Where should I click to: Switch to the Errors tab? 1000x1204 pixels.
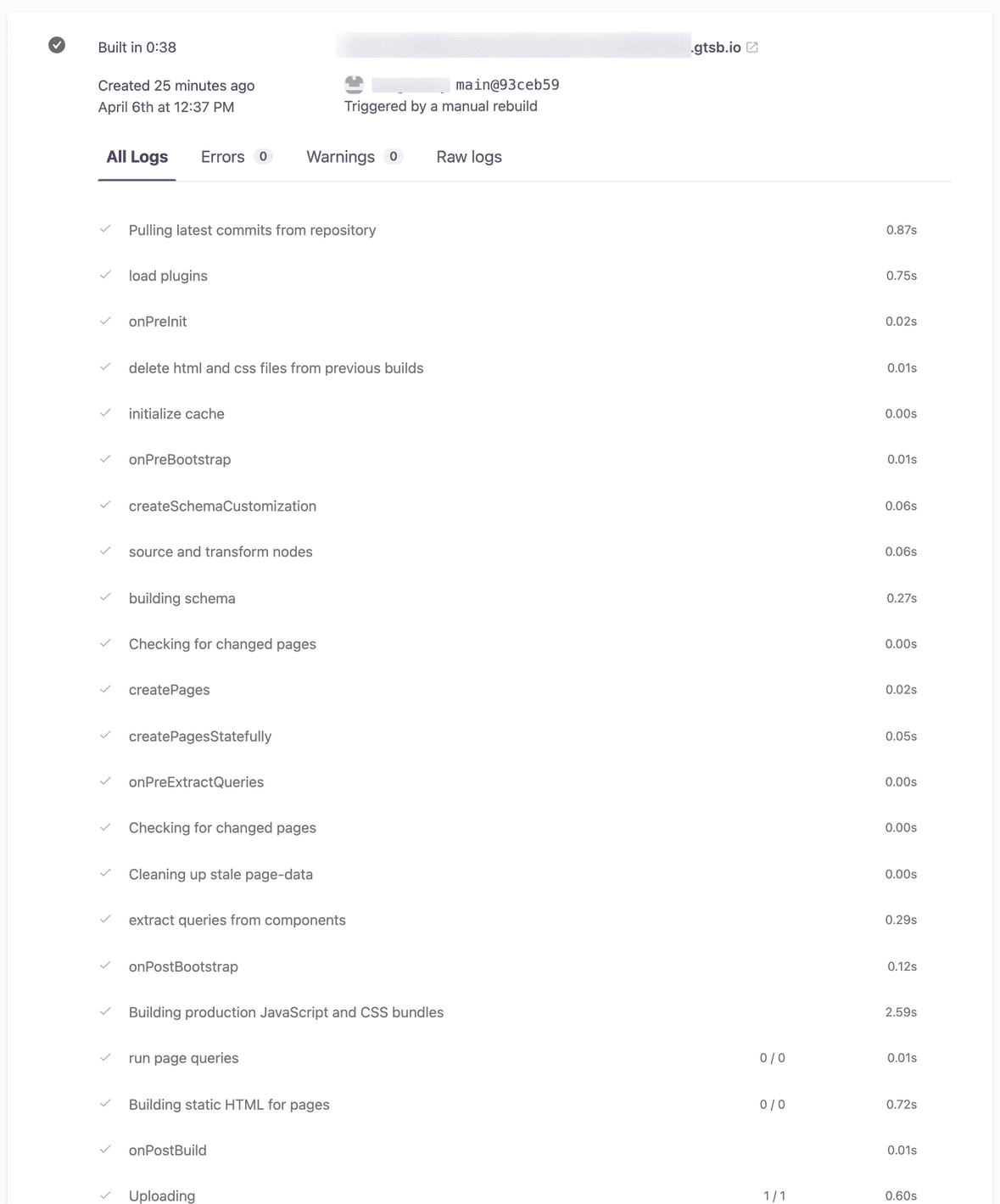(221, 156)
